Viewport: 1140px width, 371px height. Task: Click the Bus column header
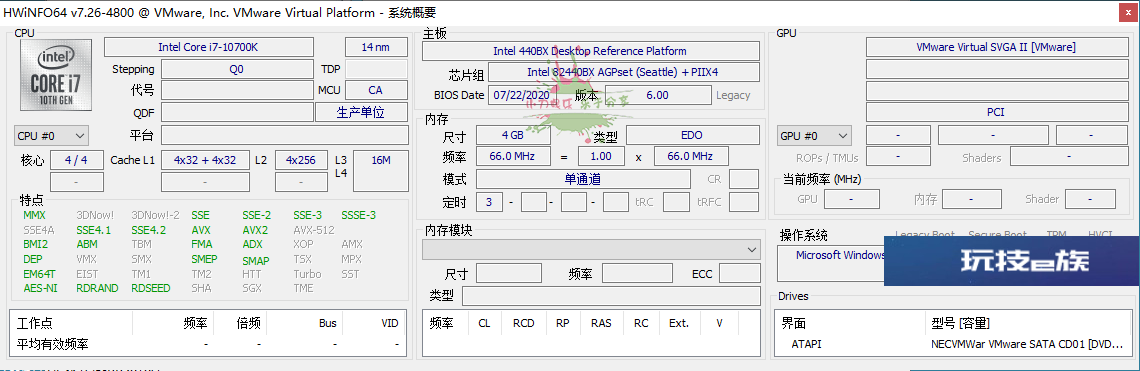(x=328, y=324)
